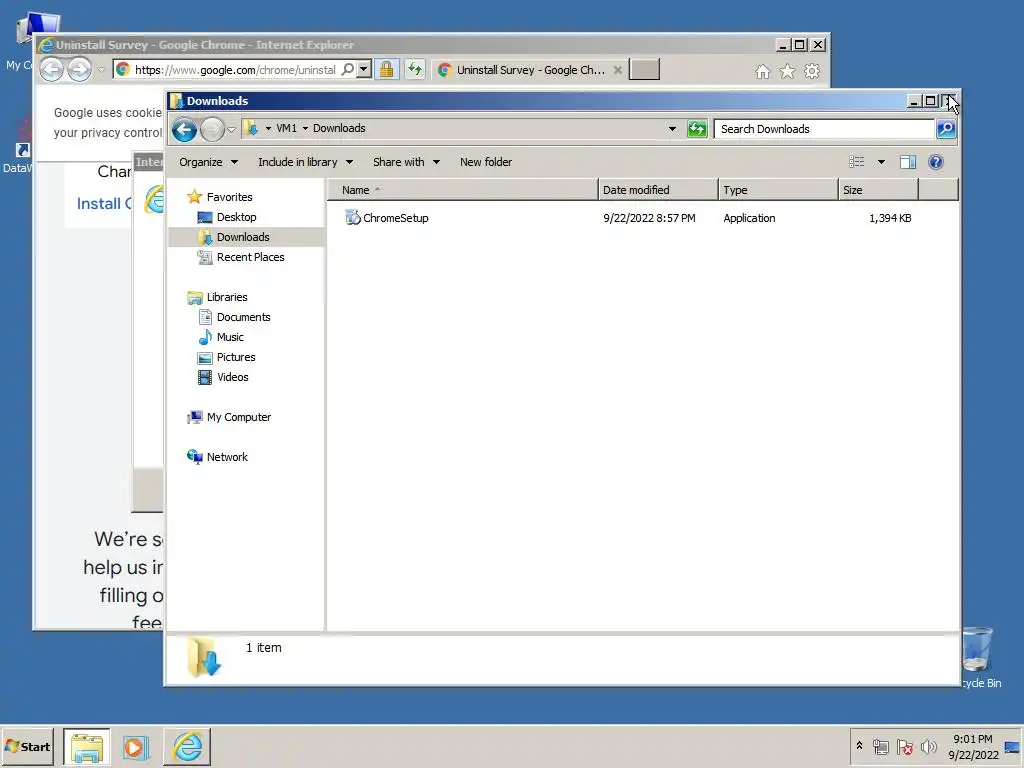
Task: Select Network in the navigation pane
Action: 227,457
